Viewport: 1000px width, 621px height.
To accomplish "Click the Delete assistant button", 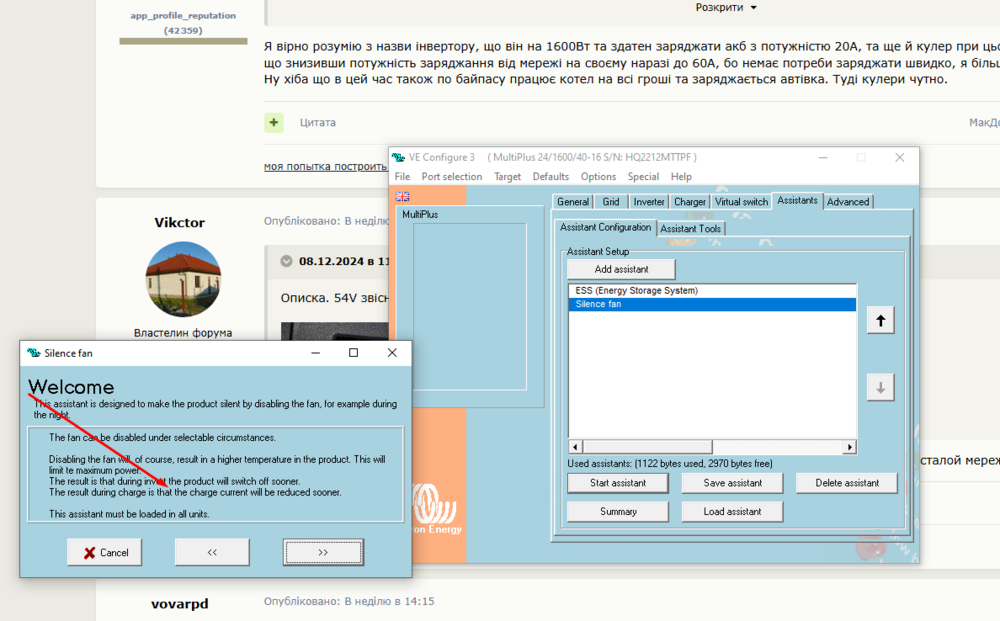I will tap(847, 483).
